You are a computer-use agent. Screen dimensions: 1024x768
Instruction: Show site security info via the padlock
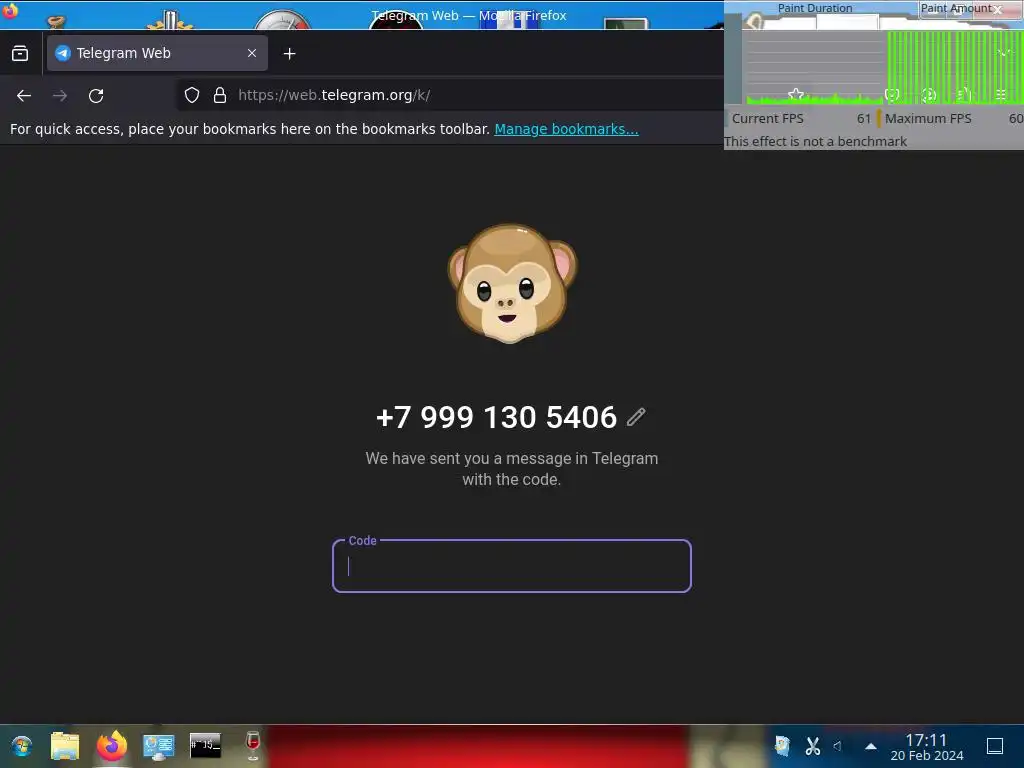[x=220, y=95]
